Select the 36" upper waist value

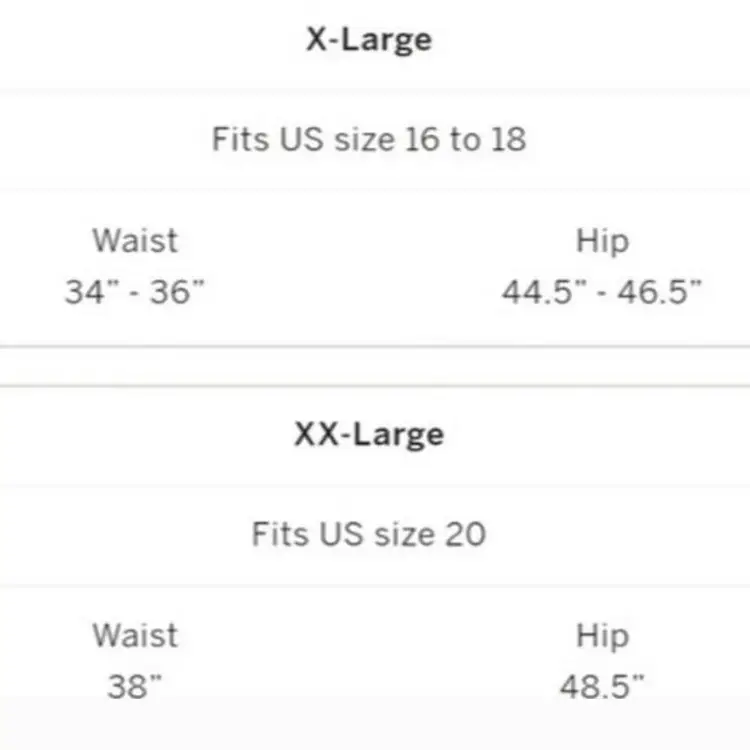(177, 292)
